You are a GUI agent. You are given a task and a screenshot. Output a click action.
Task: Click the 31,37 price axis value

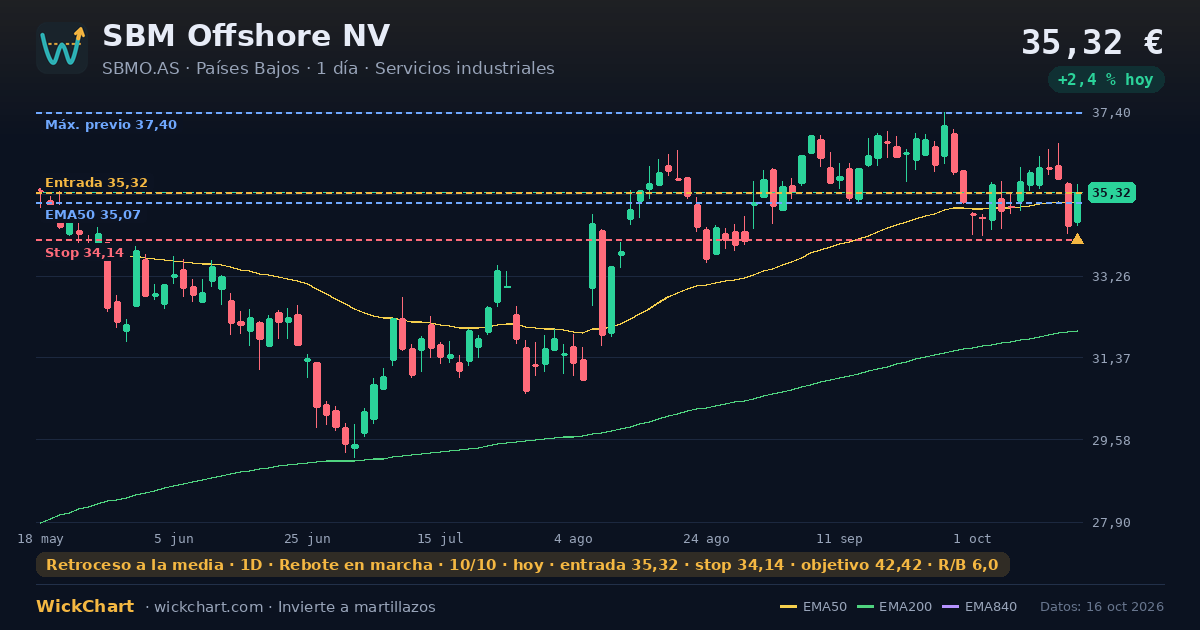coord(1111,358)
